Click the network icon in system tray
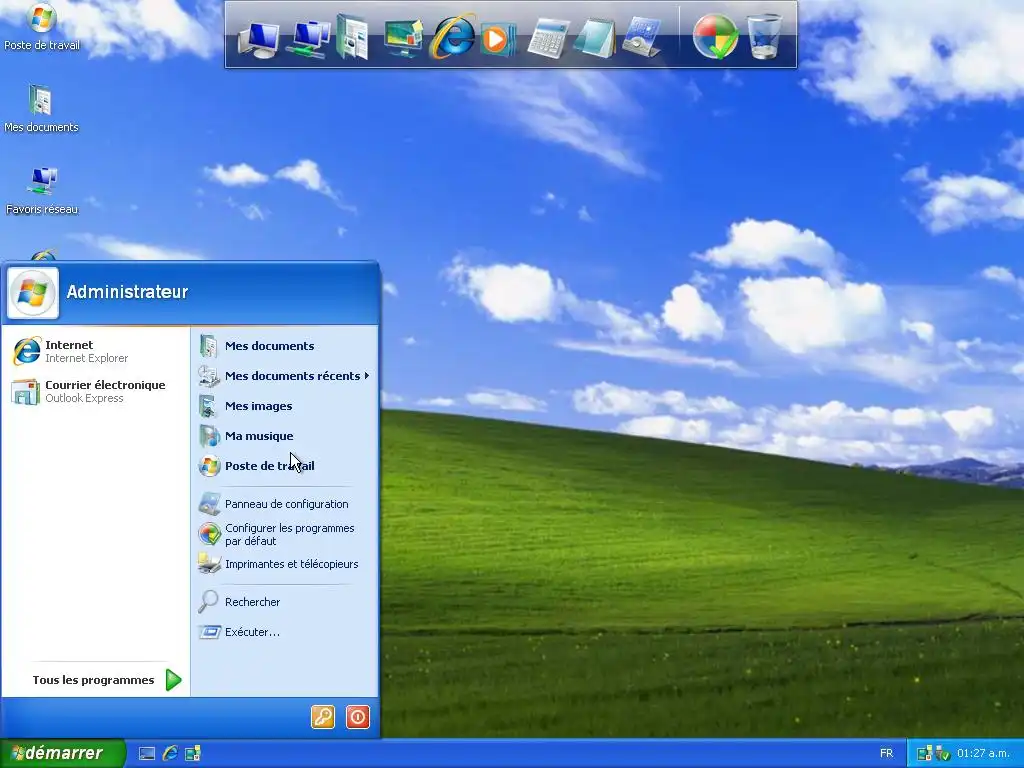1024x768 pixels. 924,754
